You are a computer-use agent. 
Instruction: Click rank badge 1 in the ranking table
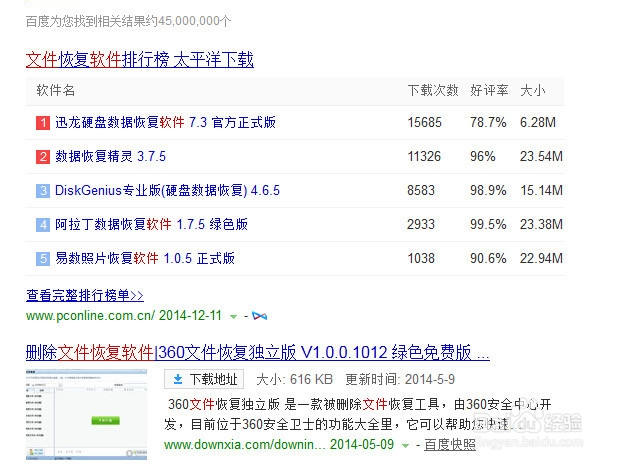coord(43,123)
